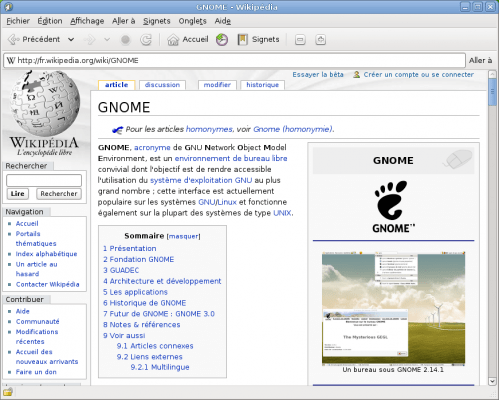
Task: Click the GNOME foot logo image
Action: click(x=393, y=207)
